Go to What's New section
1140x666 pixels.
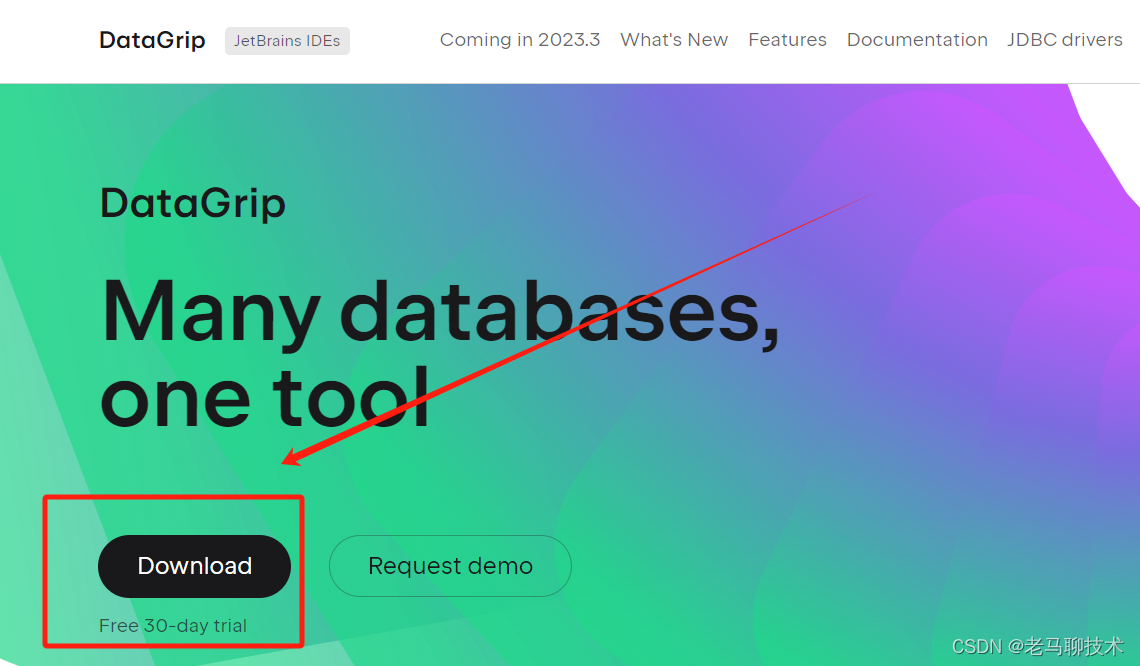[x=674, y=40]
